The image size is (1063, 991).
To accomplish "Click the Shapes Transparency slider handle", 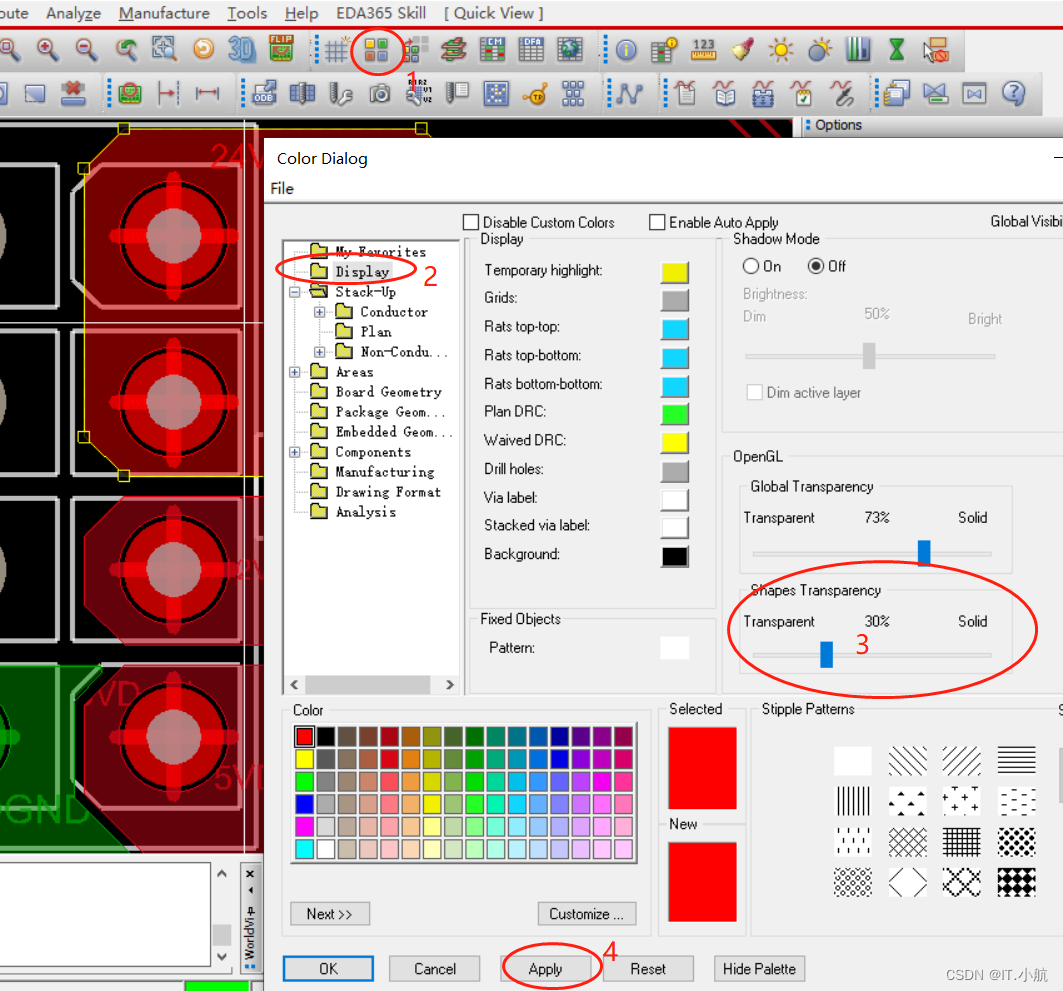I will [826, 654].
